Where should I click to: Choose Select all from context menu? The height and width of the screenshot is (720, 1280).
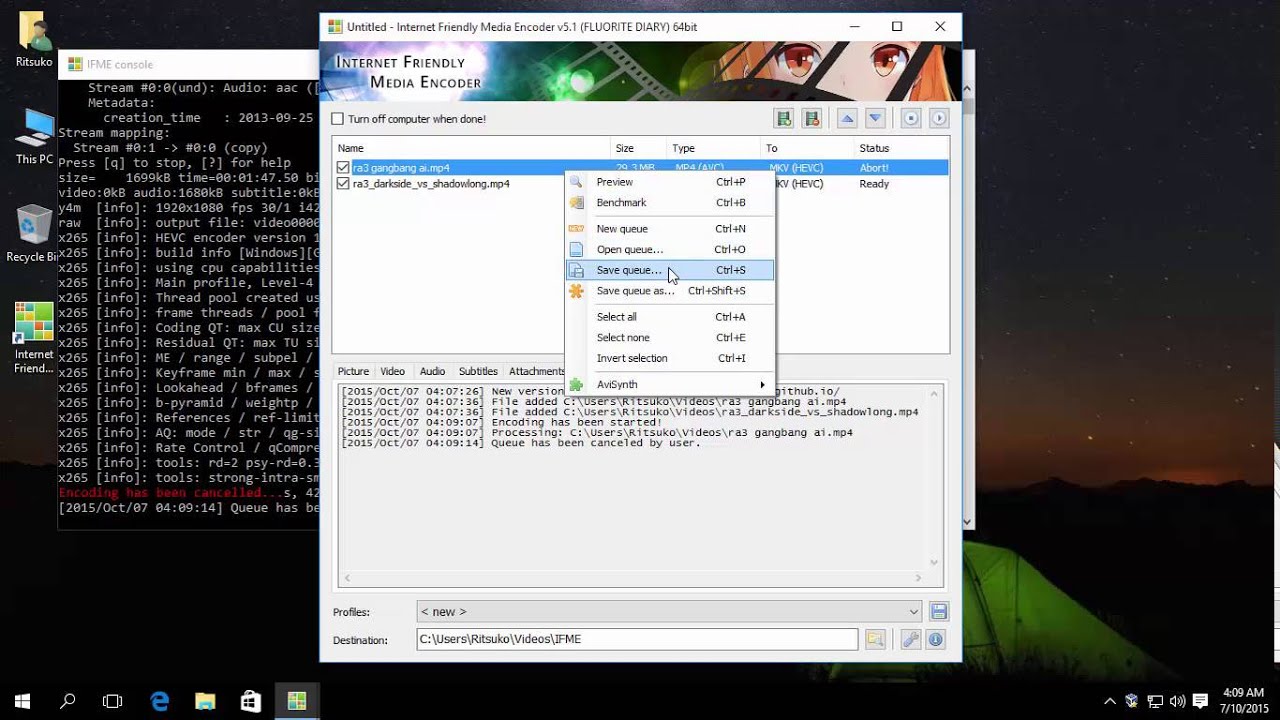click(x=670, y=317)
